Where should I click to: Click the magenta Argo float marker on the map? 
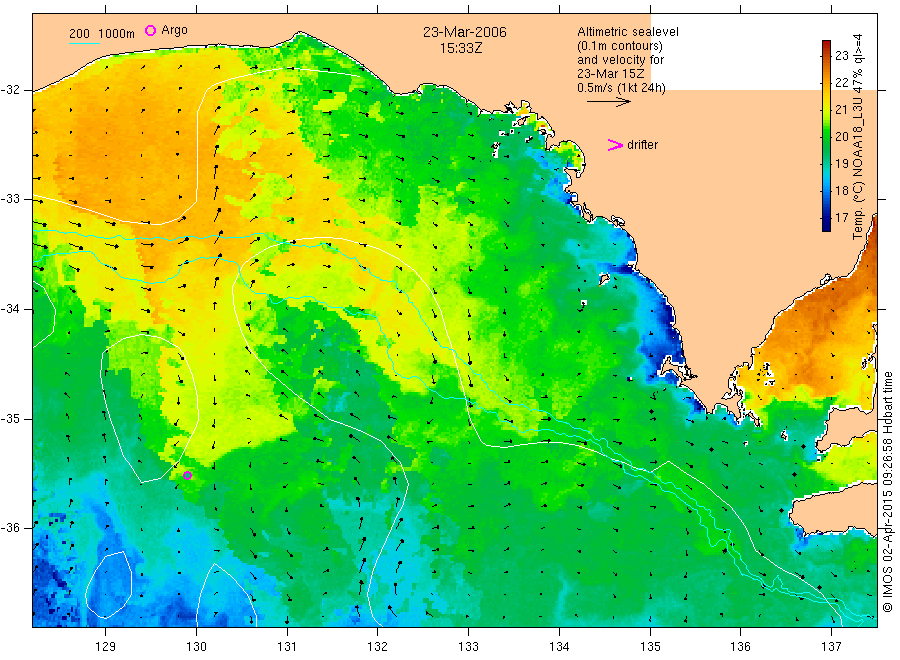(187, 475)
